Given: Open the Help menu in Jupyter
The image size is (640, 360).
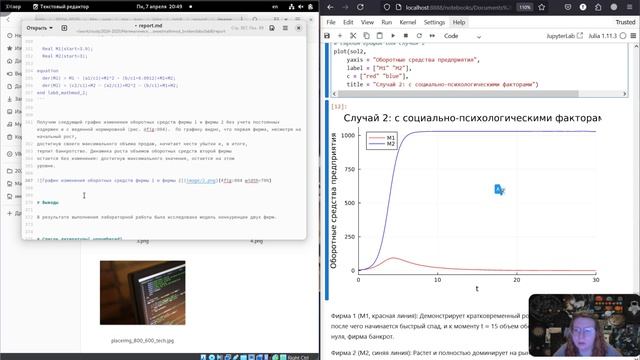Looking at the screenshot, I should 459,22.
